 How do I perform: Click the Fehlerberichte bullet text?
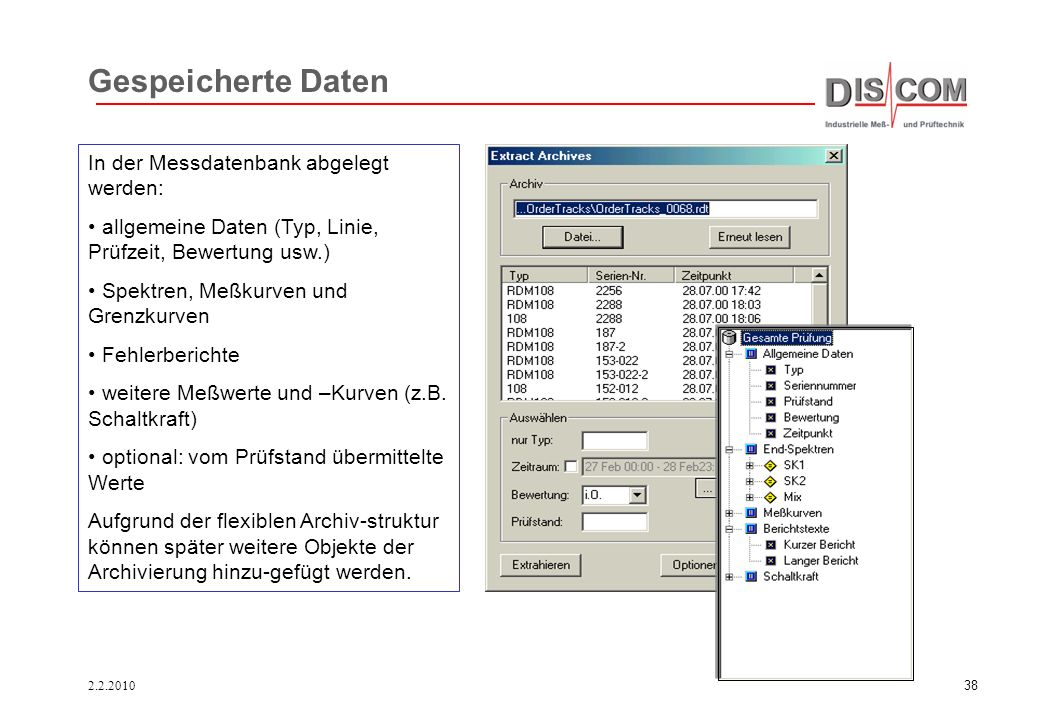pos(170,355)
